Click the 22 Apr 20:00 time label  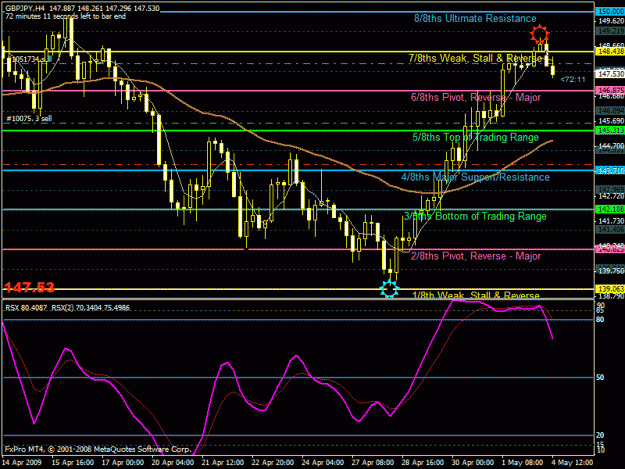273,463
